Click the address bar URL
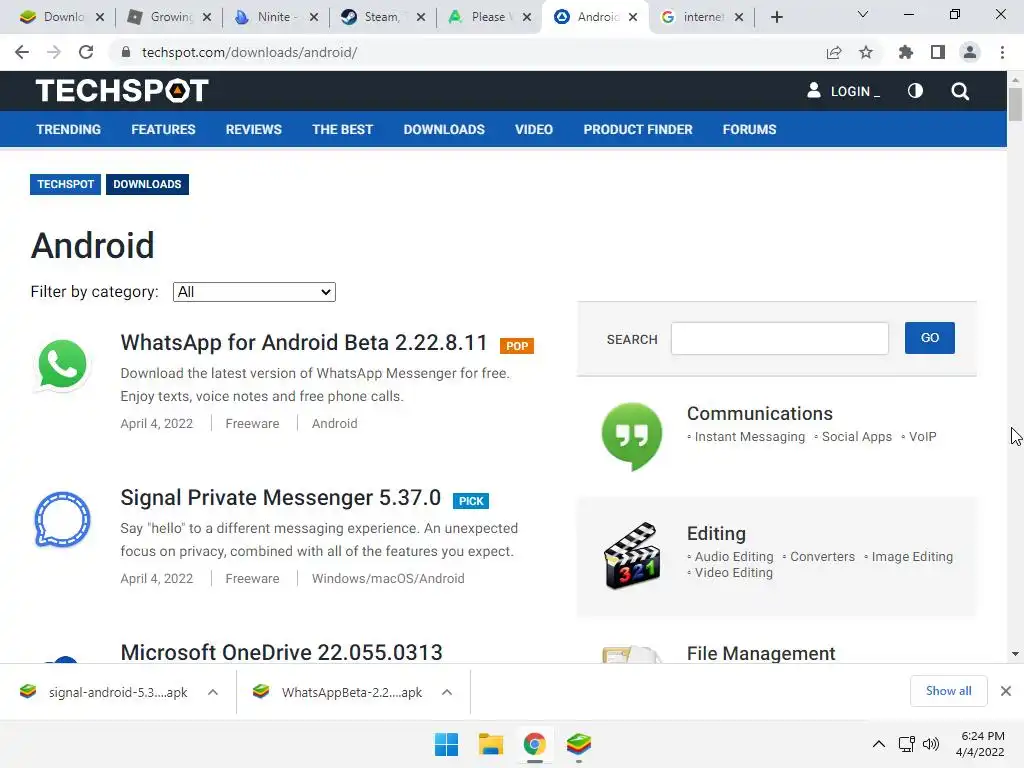Image resolution: width=1024 pixels, height=768 pixels. tap(249, 52)
